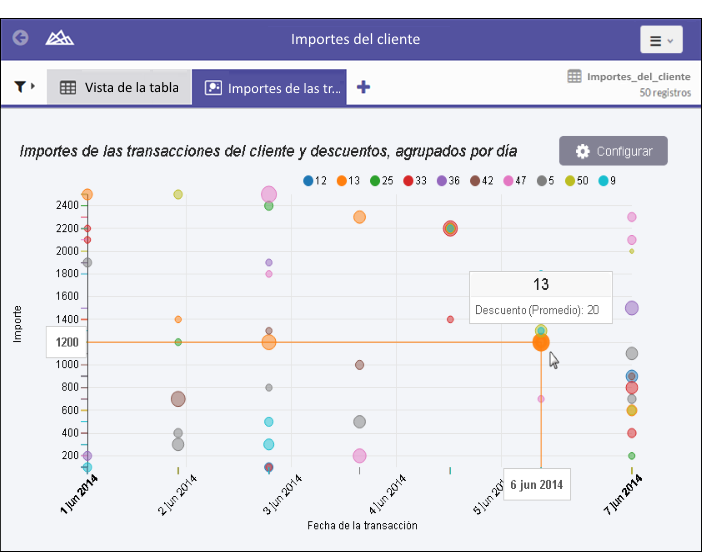Toggle legend series 12 blue dot

[x=308, y=181]
